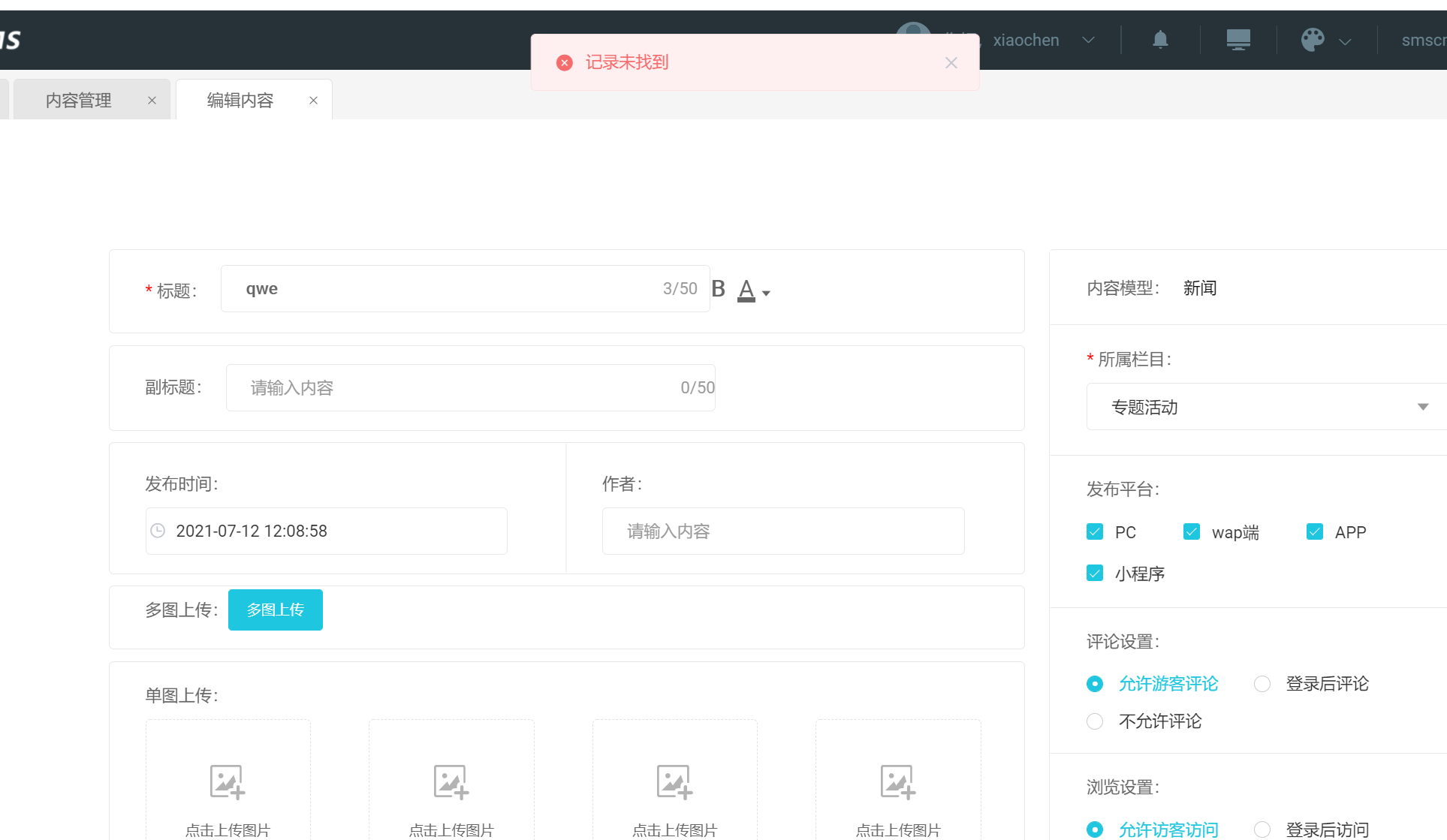Switch to the 内容管理 tab
The image size is (1447, 840).
click(79, 101)
